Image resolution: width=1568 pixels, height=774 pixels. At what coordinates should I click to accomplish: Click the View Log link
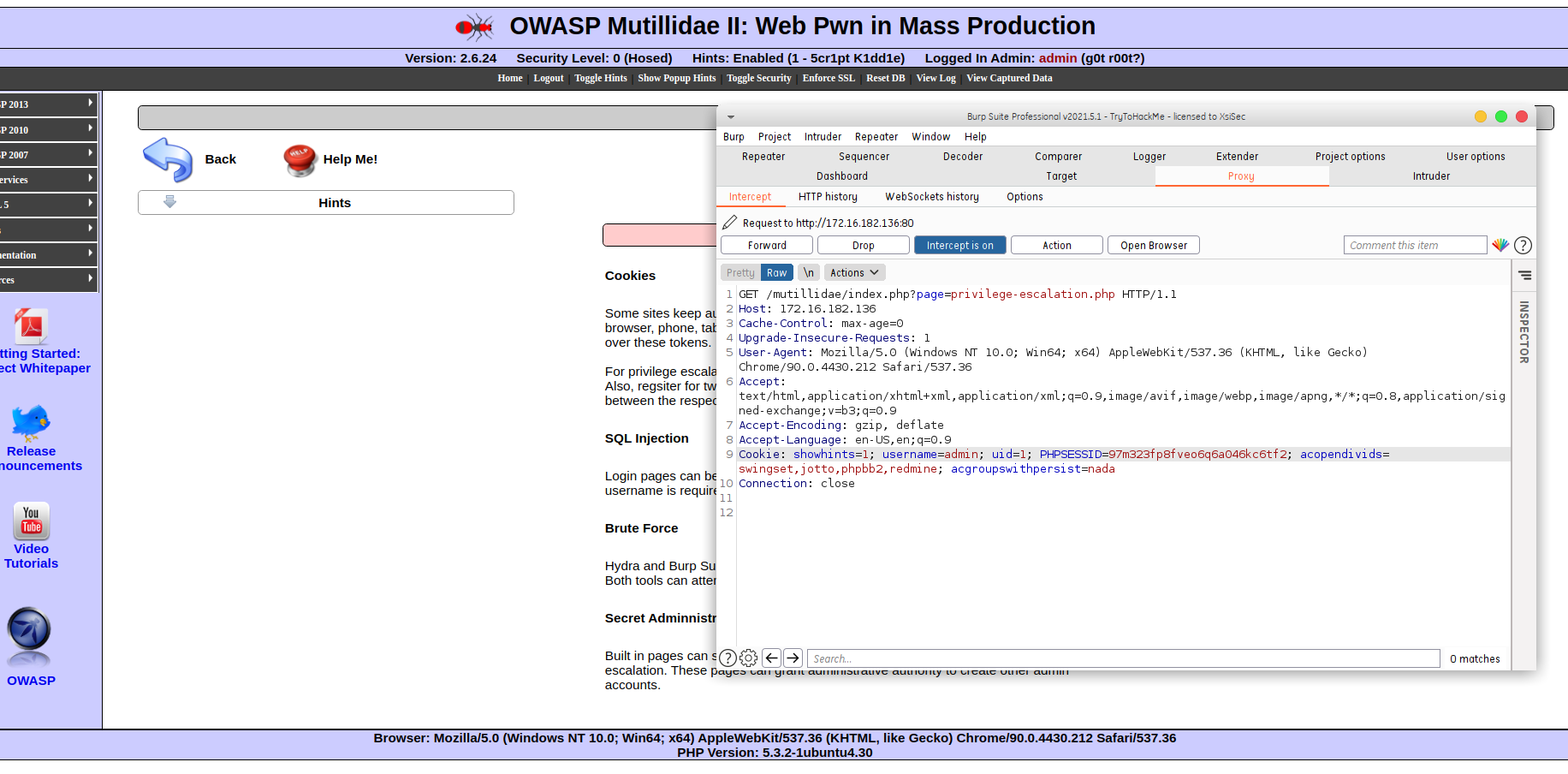(x=935, y=78)
